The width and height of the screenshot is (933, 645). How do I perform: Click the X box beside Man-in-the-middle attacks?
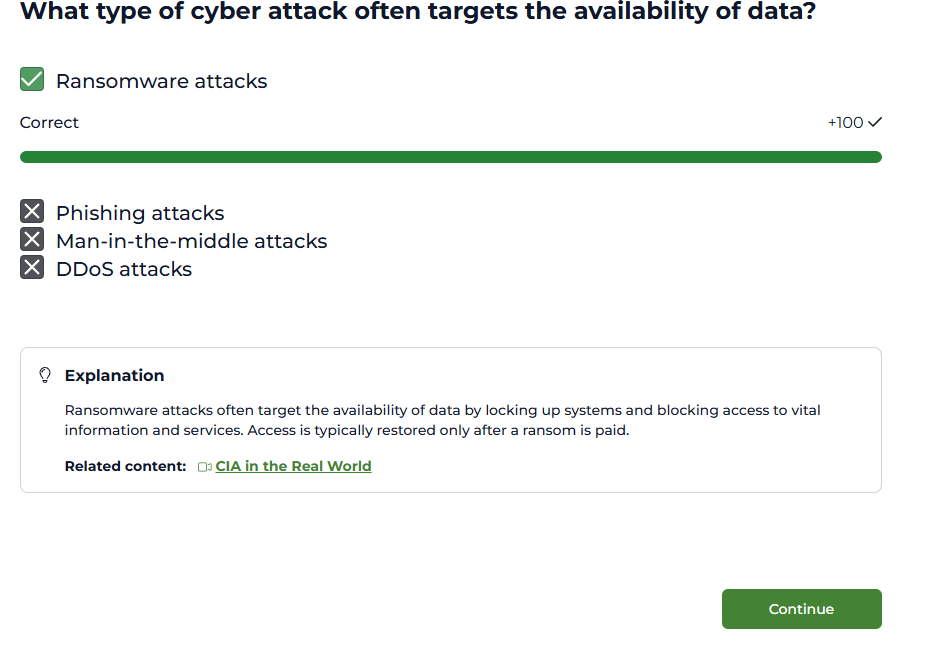32,239
